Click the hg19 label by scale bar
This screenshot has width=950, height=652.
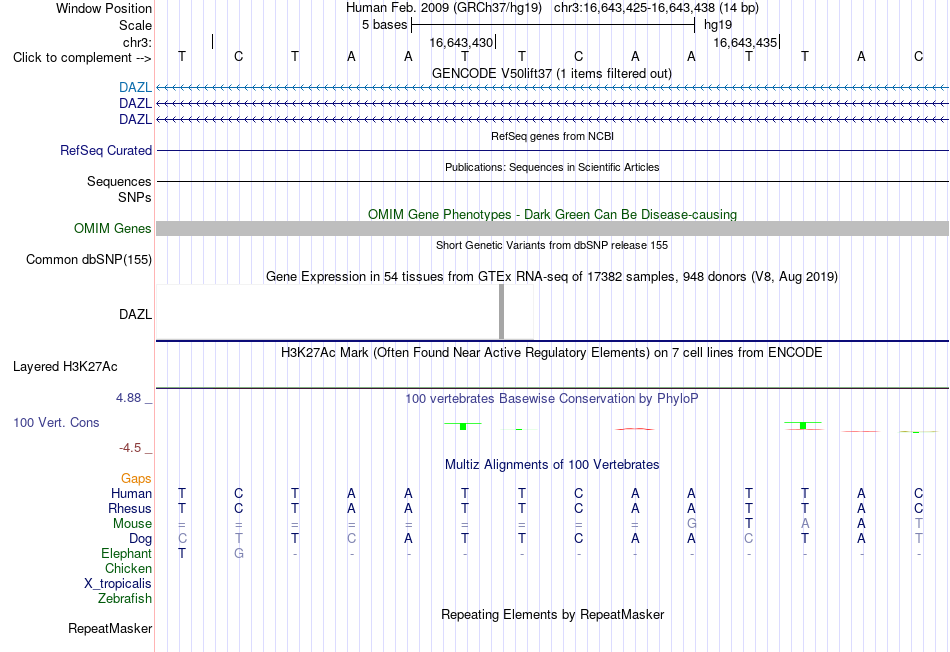(x=718, y=25)
